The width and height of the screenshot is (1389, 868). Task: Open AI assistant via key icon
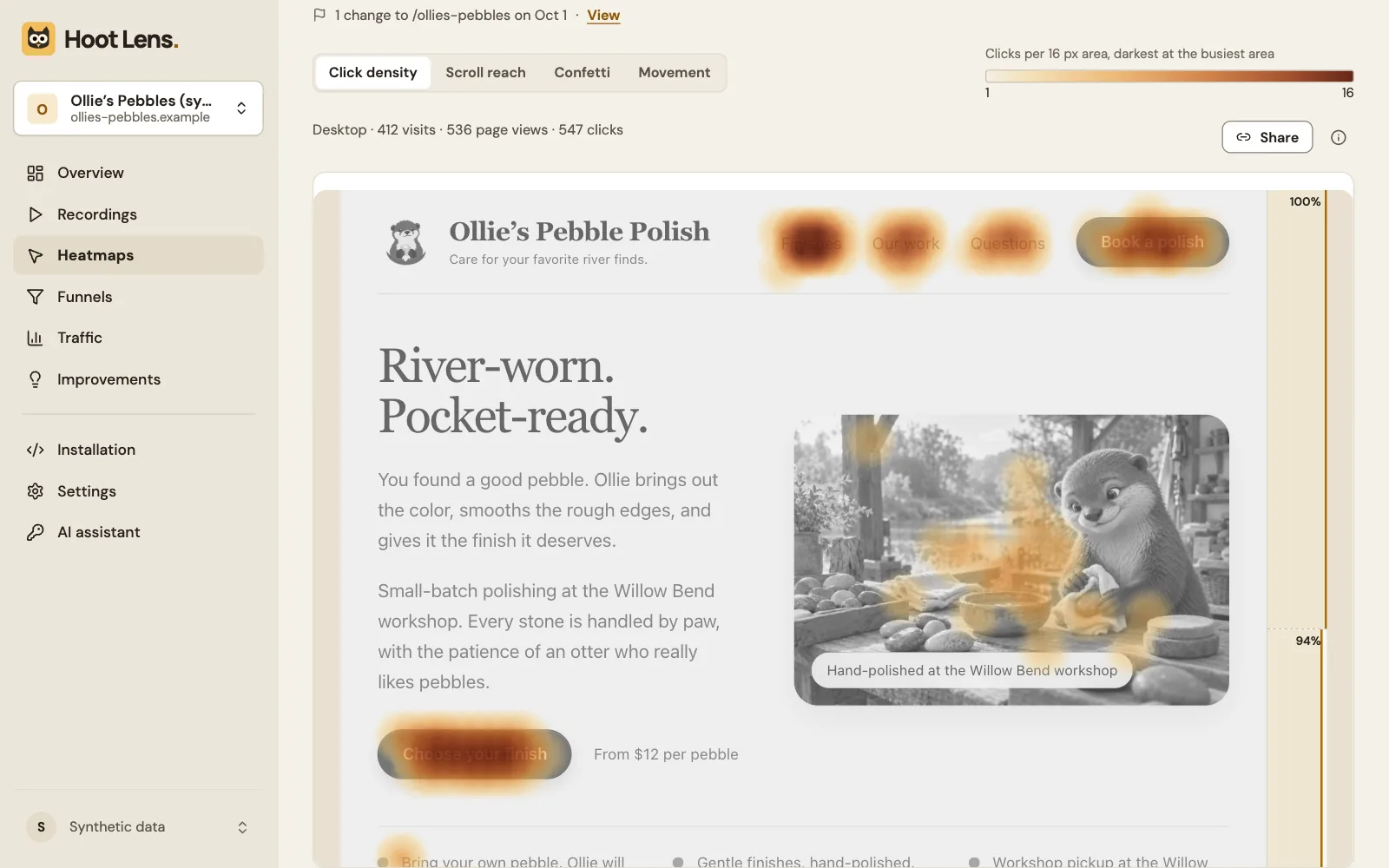click(x=35, y=532)
